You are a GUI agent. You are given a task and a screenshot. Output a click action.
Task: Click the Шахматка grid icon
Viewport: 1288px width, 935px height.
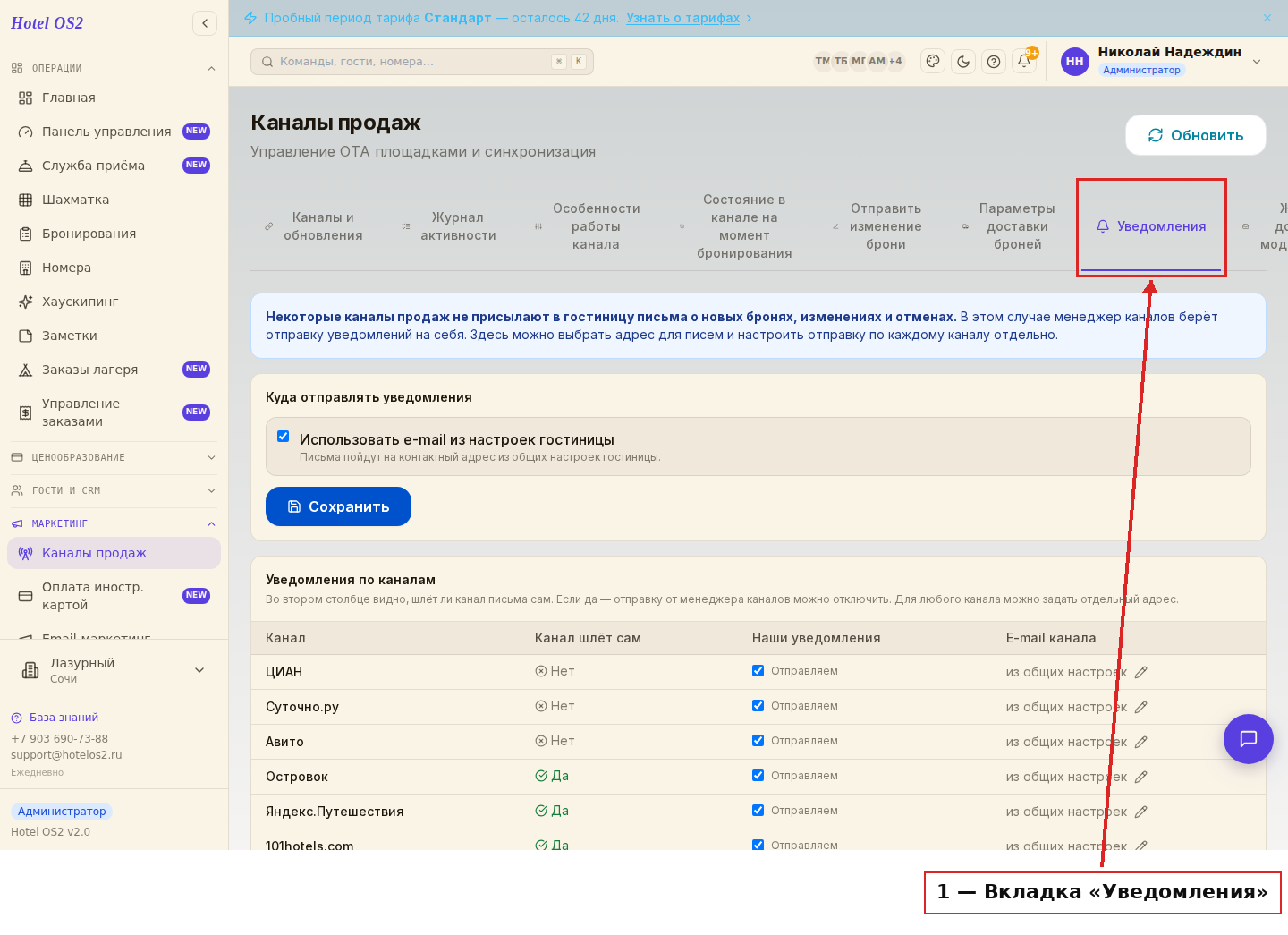pos(25,200)
